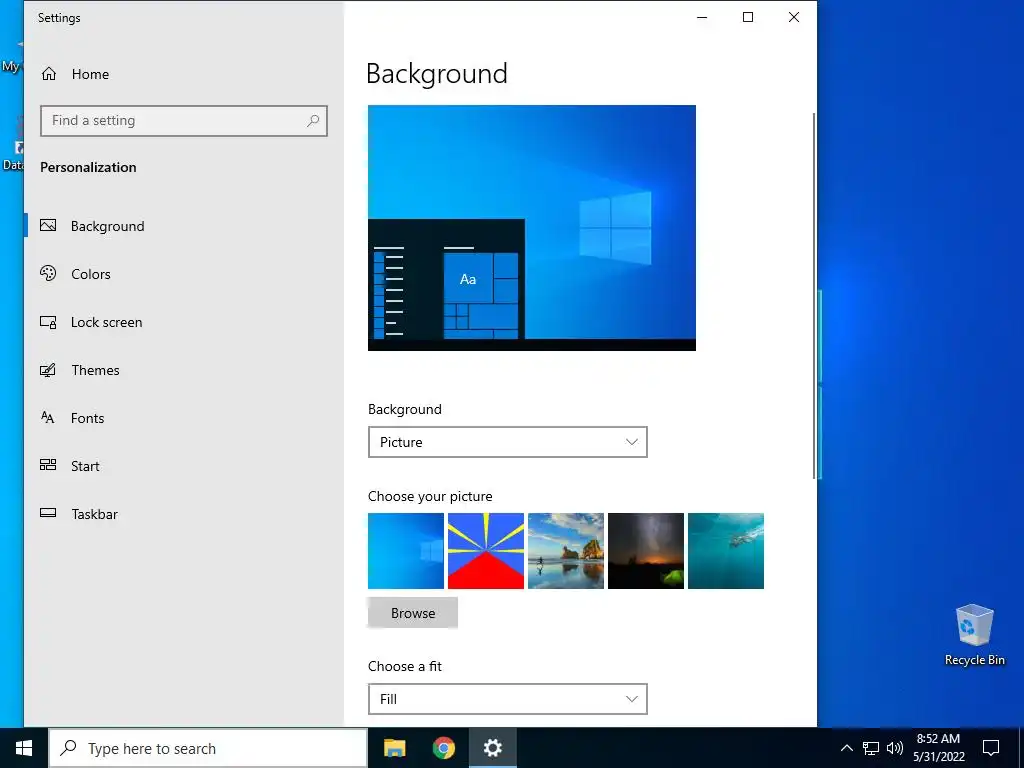Screen dimensions: 1024x768
Task: Select the night sky tent wallpaper thumbnail
Action: 646,551
